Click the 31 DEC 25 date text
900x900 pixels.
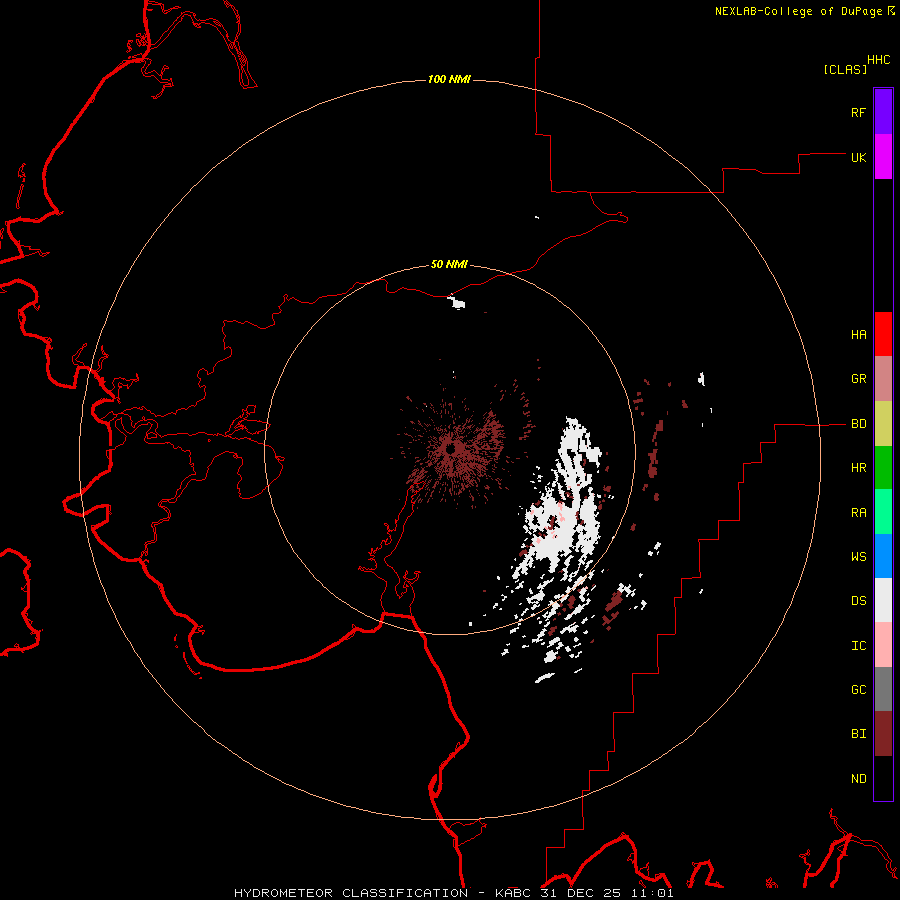[581, 893]
